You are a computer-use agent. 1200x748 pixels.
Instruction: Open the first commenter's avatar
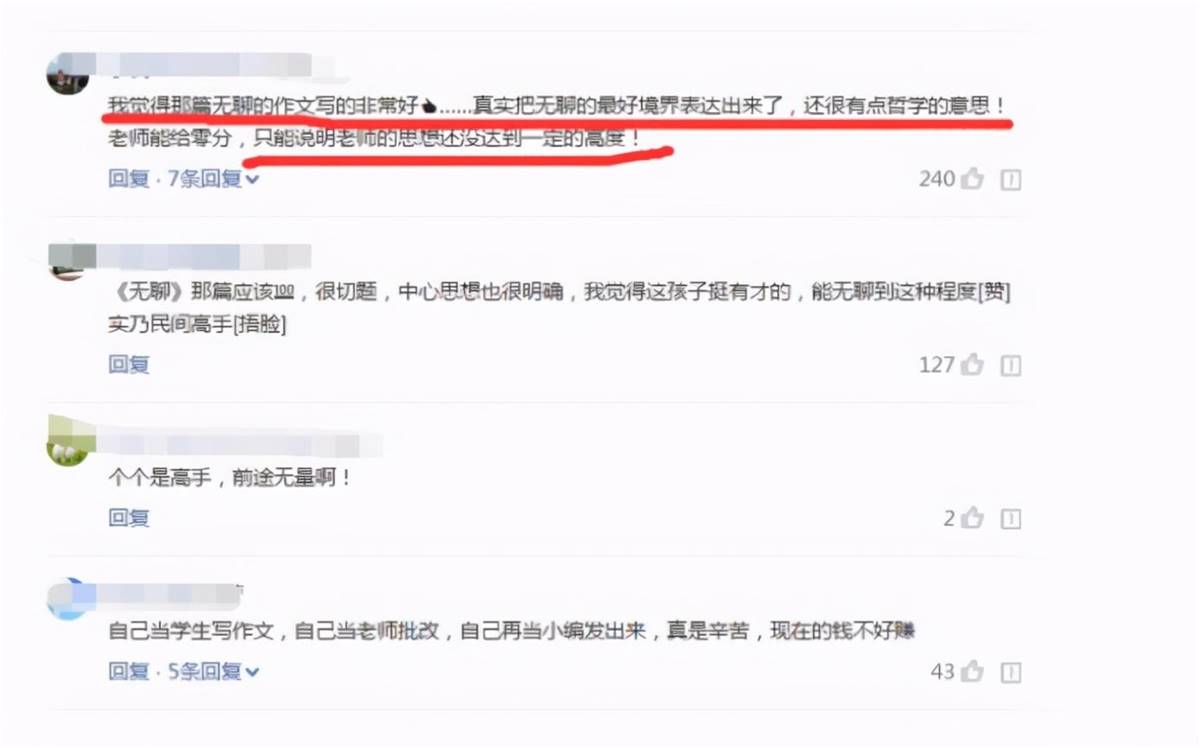(x=68, y=74)
